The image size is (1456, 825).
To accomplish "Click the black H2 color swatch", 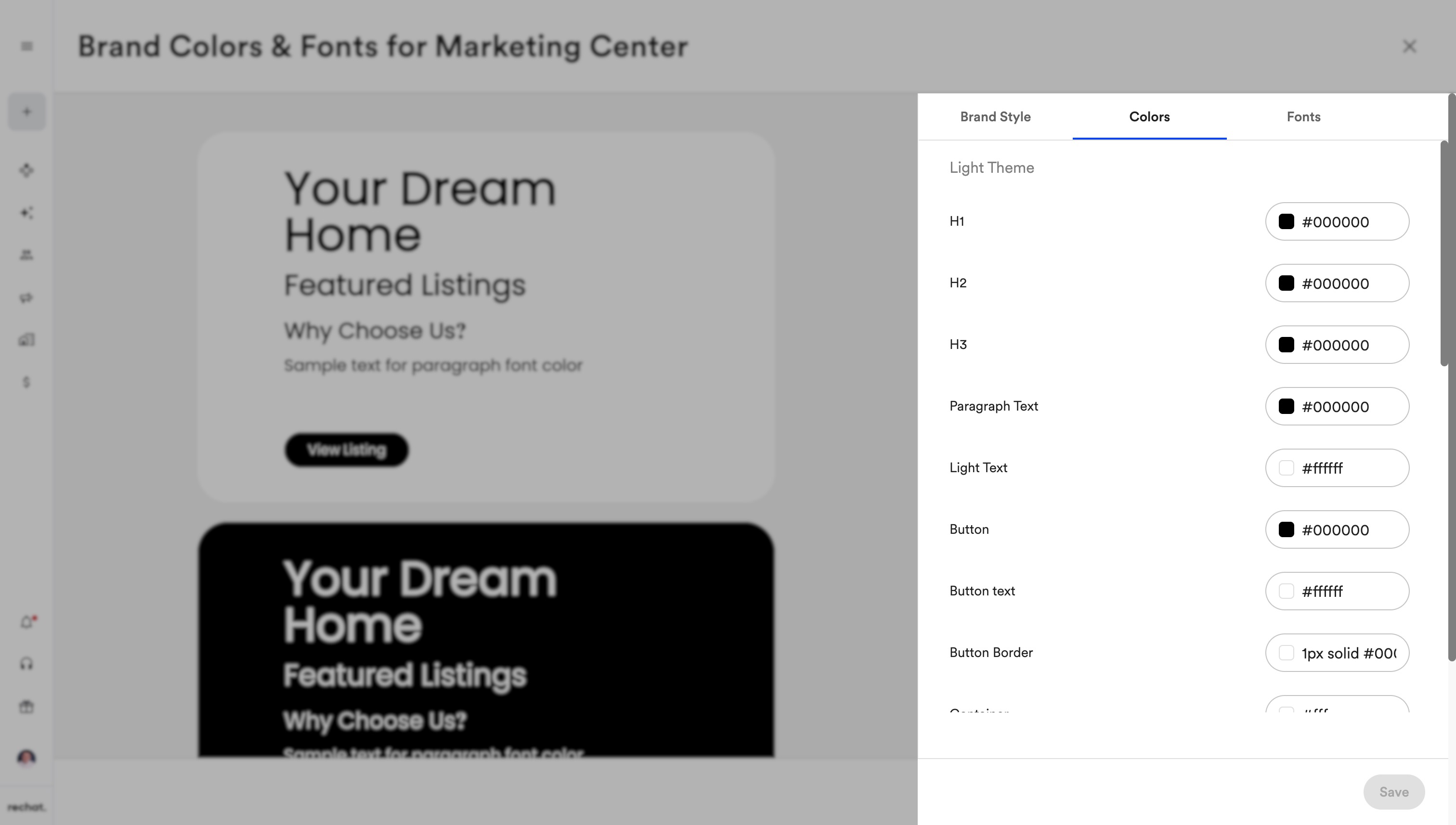I will (1286, 284).
